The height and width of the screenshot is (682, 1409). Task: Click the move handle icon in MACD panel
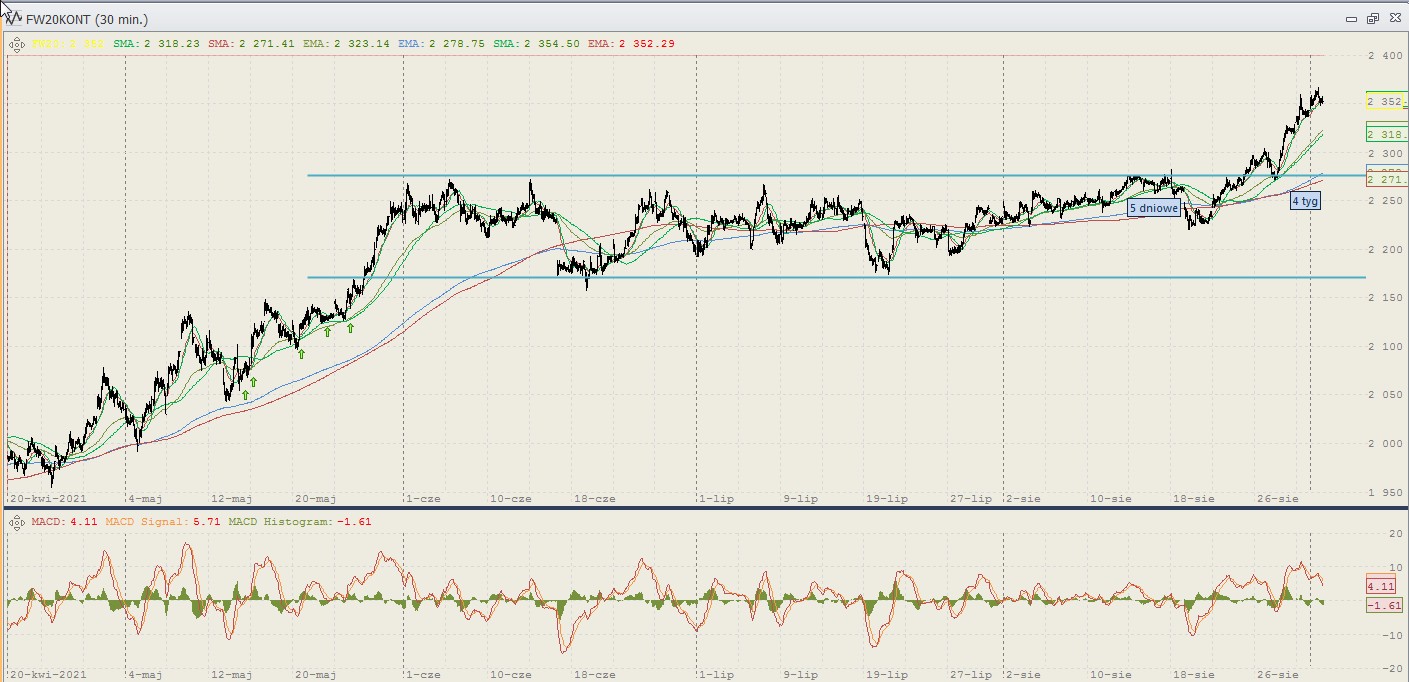pyautogui.click(x=16, y=522)
